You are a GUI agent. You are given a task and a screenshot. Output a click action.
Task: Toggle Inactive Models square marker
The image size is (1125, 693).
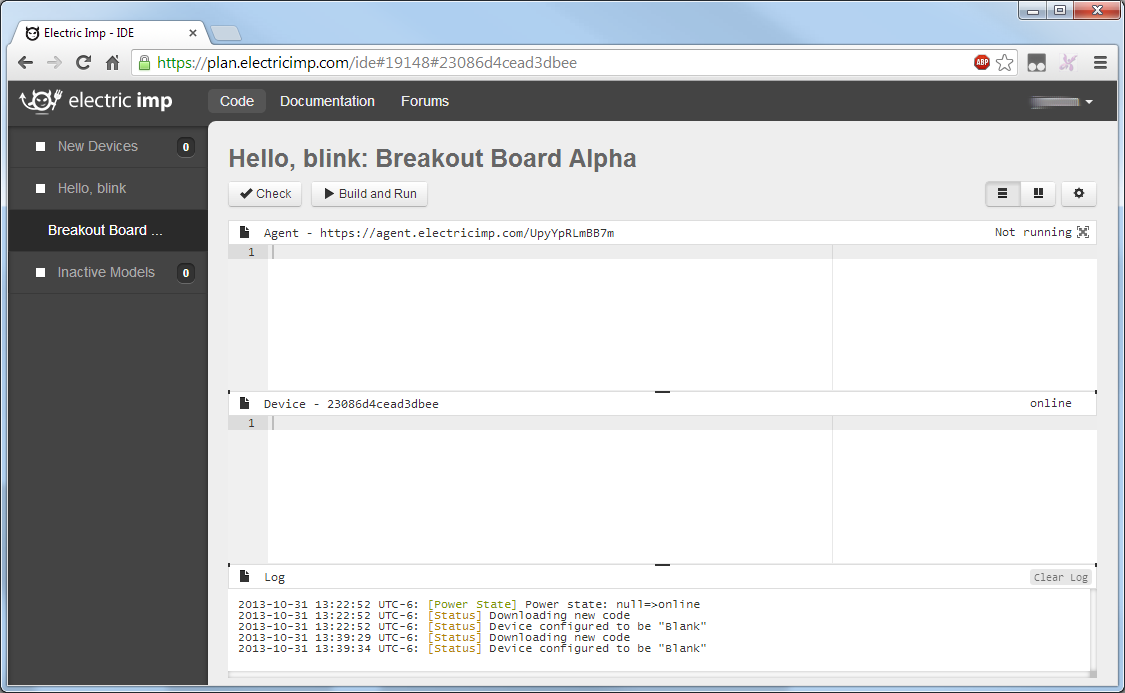click(x=41, y=273)
